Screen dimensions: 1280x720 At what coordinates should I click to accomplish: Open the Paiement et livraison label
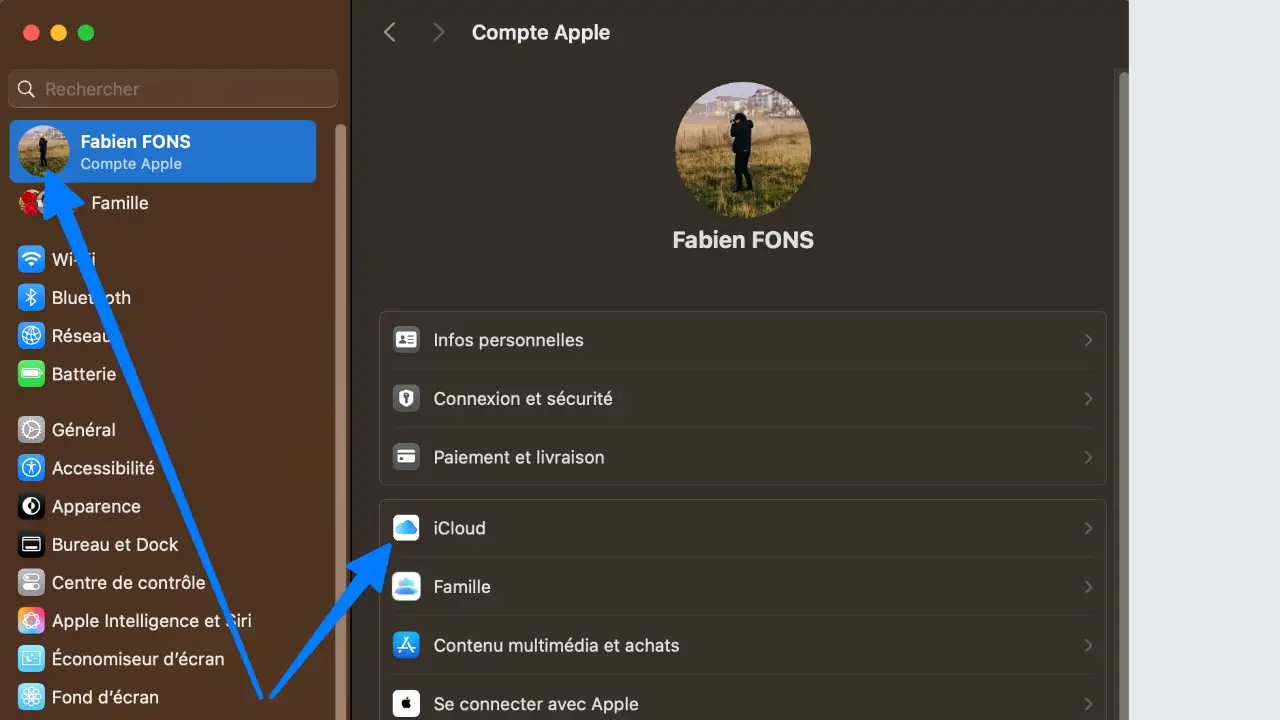coord(519,457)
